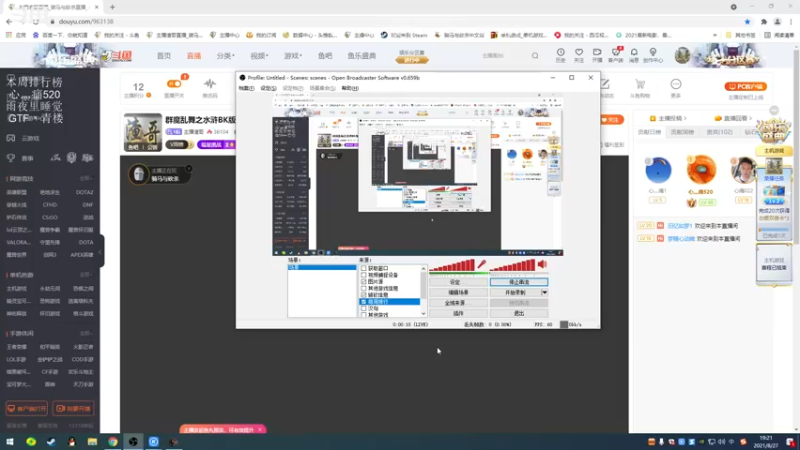This screenshot has height=450, width=800.
Task: Click the OBS 全域来源 button
Action: click(458, 303)
